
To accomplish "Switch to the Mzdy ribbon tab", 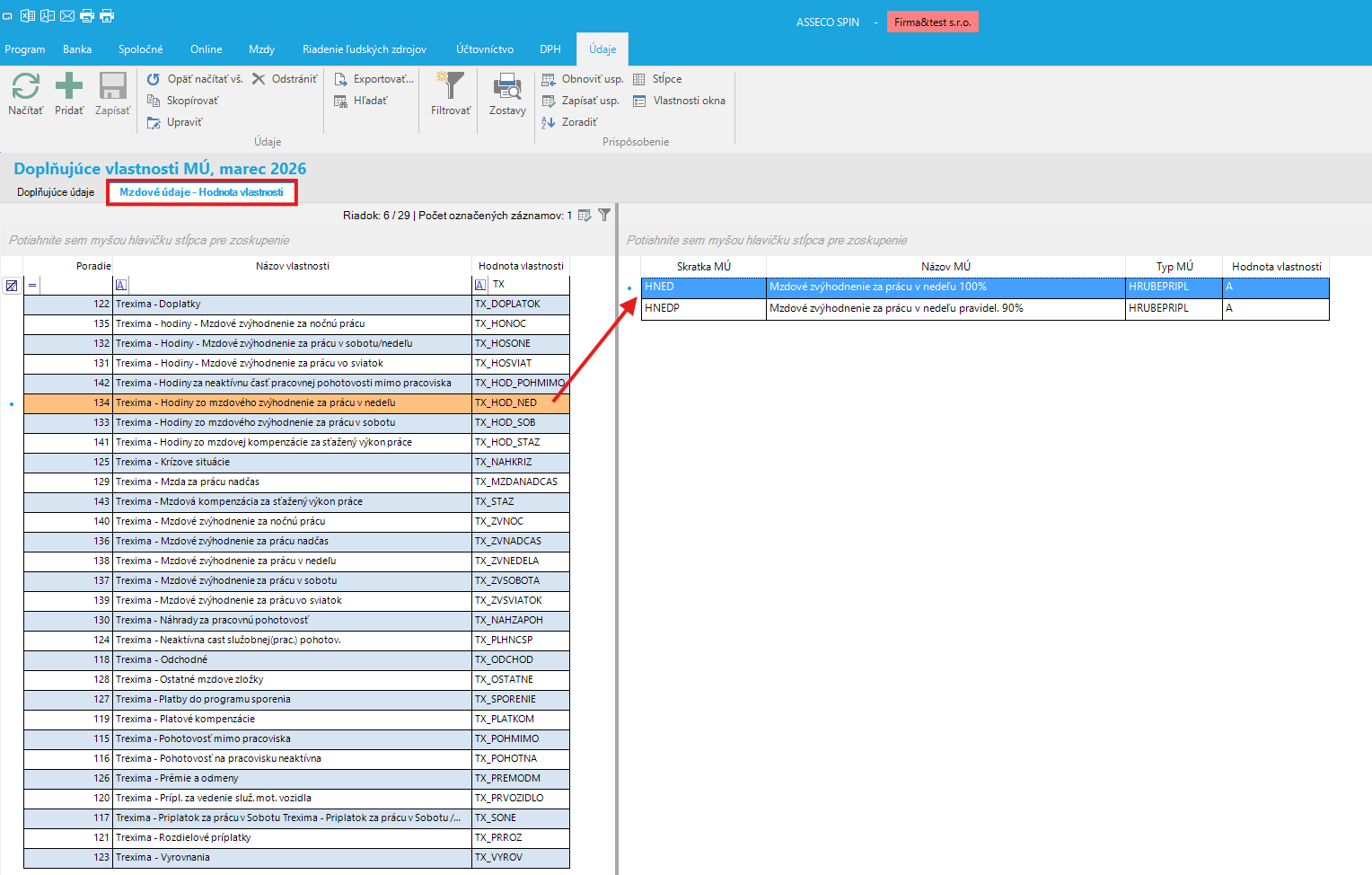I will [261, 49].
